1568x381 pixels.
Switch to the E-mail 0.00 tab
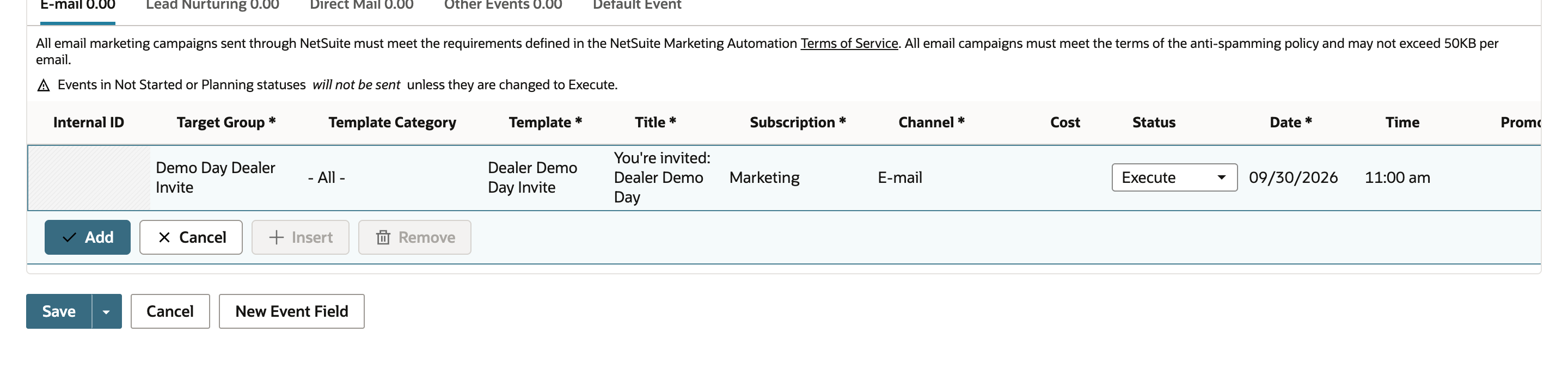point(77,6)
